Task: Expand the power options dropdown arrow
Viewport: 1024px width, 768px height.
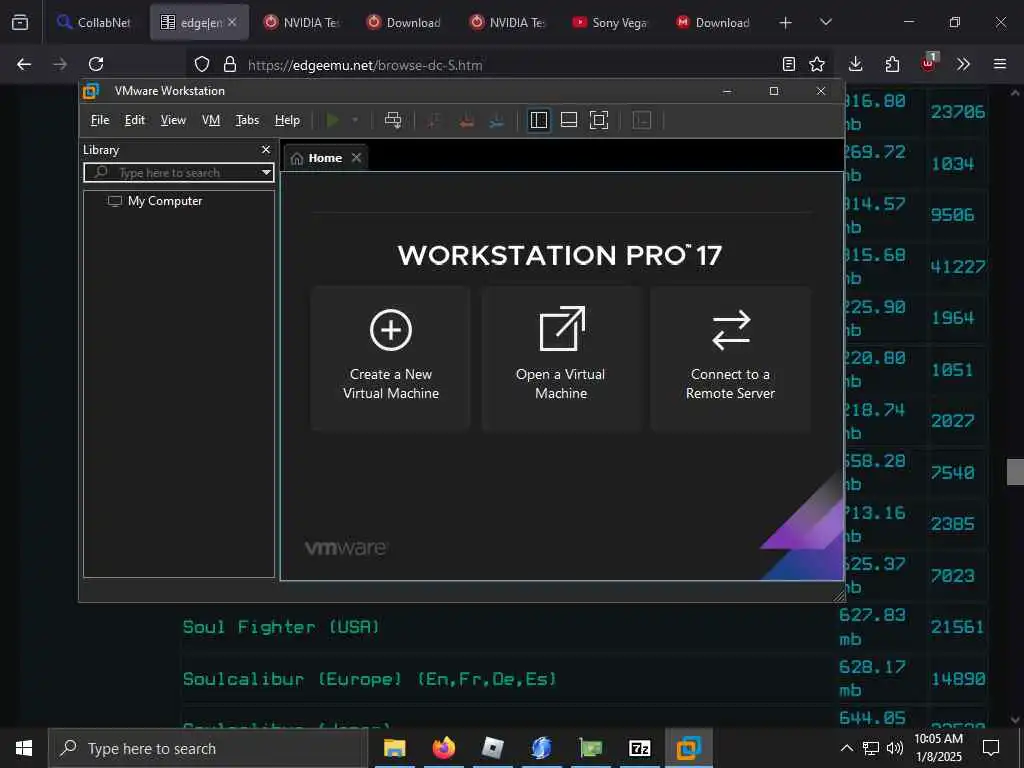Action: point(355,120)
